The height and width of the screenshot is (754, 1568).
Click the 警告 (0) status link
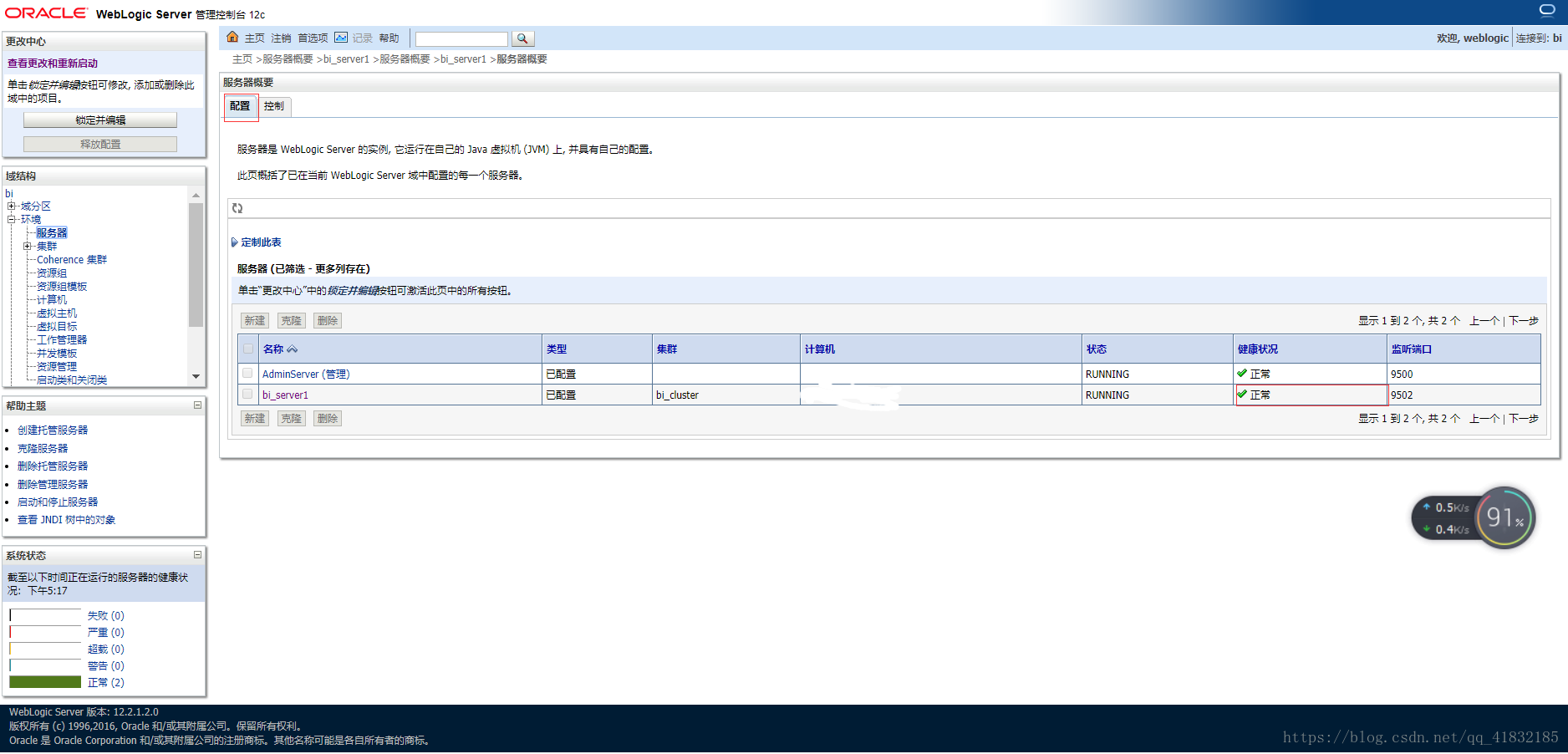coord(106,666)
